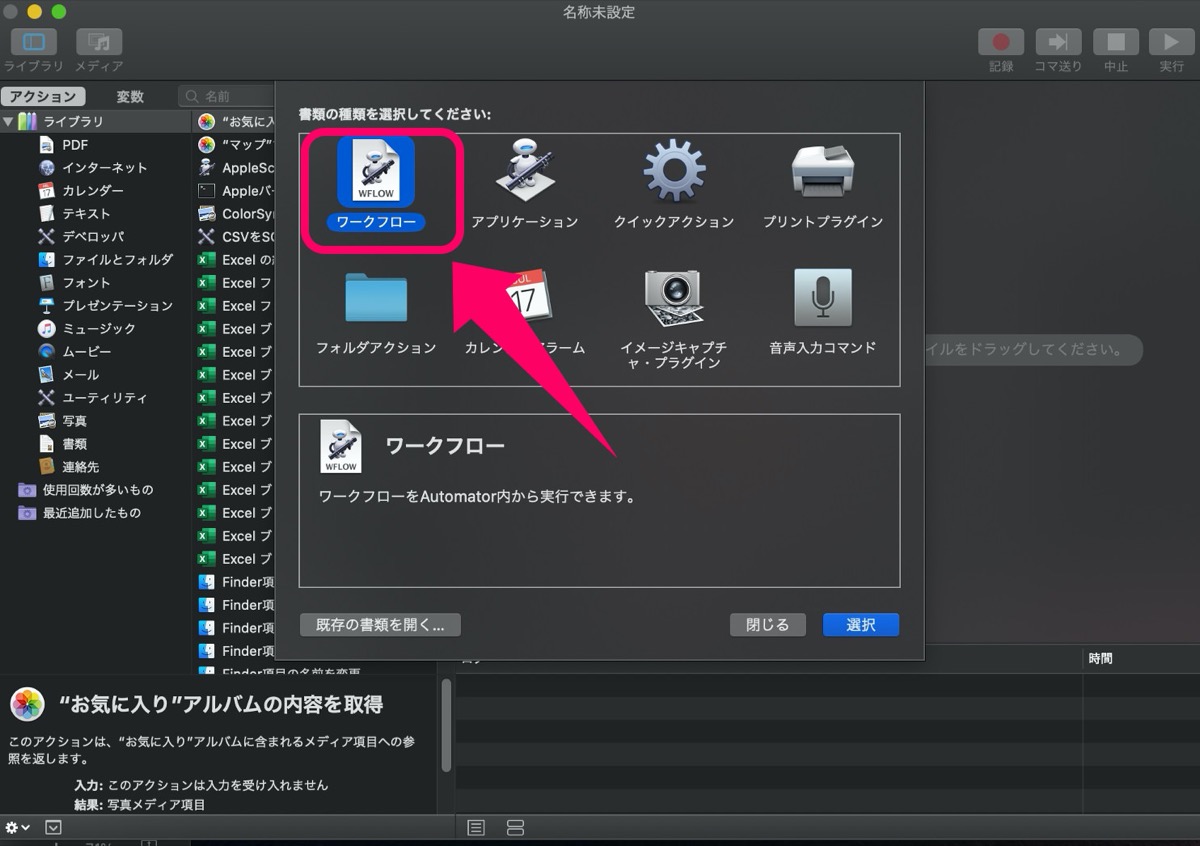The image size is (1200, 846).
Task: Select the "マップ" action in the list
Action: 235,144
